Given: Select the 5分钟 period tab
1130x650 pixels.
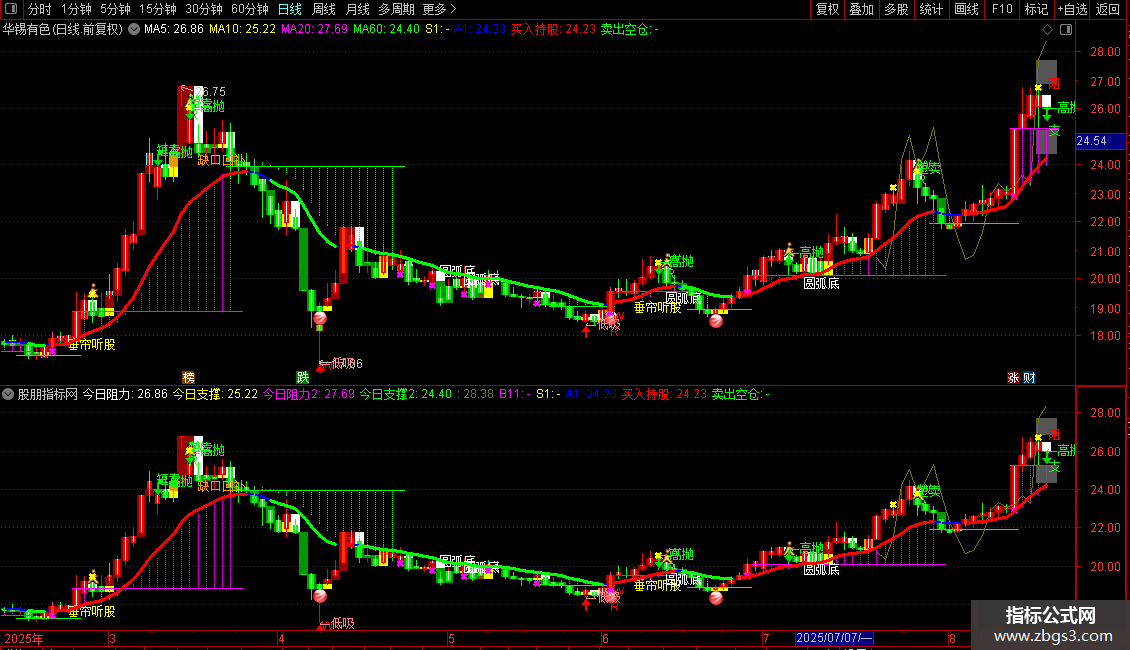Looking at the screenshot, I should click(115, 9).
